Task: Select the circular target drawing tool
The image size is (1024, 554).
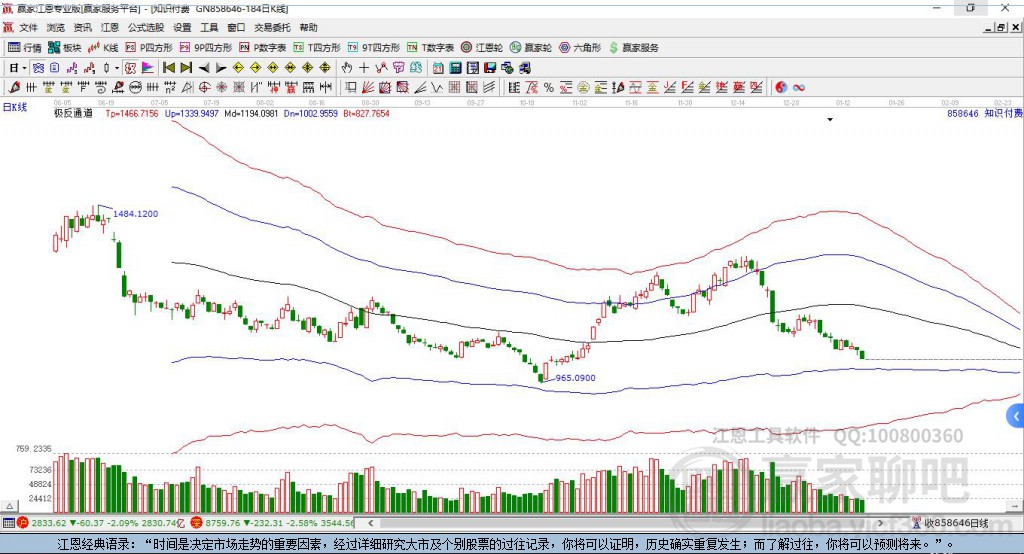Action: point(204,88)
